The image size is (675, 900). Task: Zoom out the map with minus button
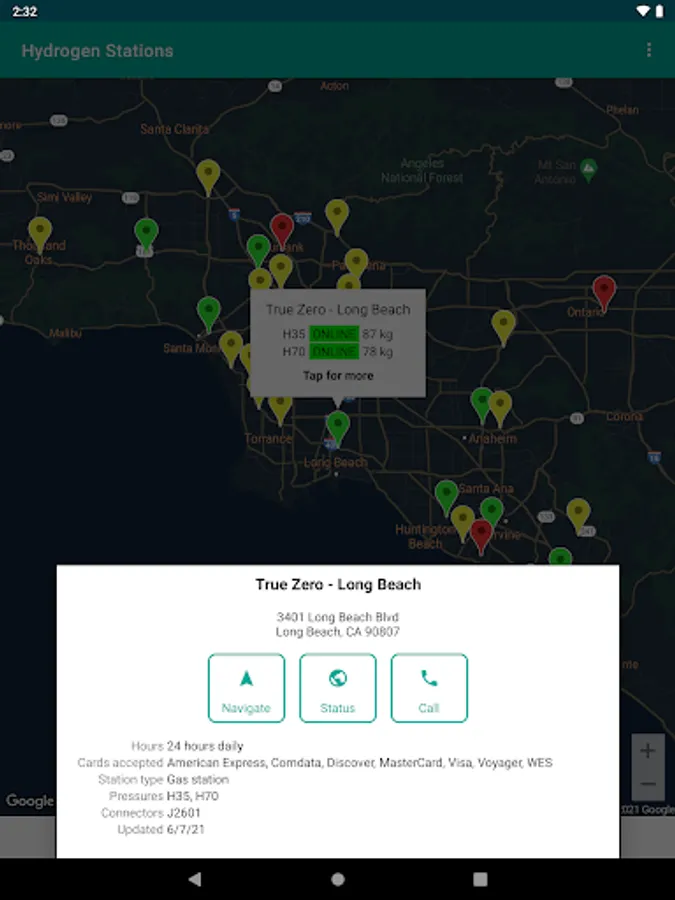(x=647, y=783)
